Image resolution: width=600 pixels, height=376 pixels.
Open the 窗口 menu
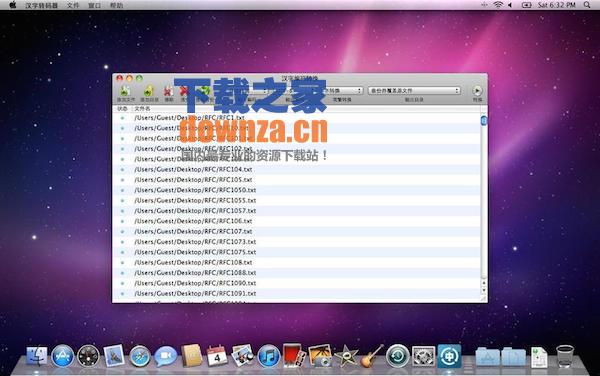point(95,5)
